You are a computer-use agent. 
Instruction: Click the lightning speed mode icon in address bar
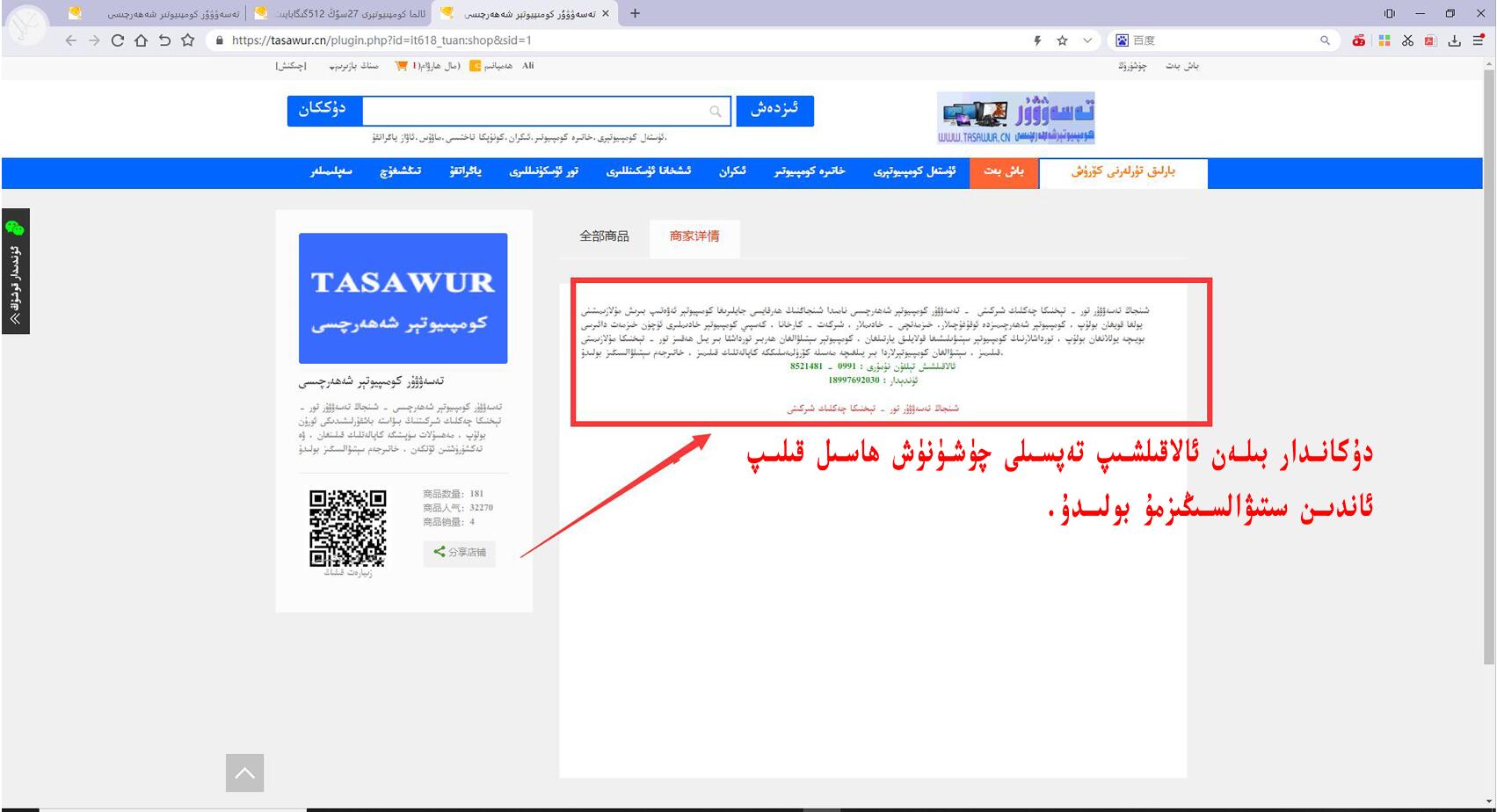point(1037,40)
